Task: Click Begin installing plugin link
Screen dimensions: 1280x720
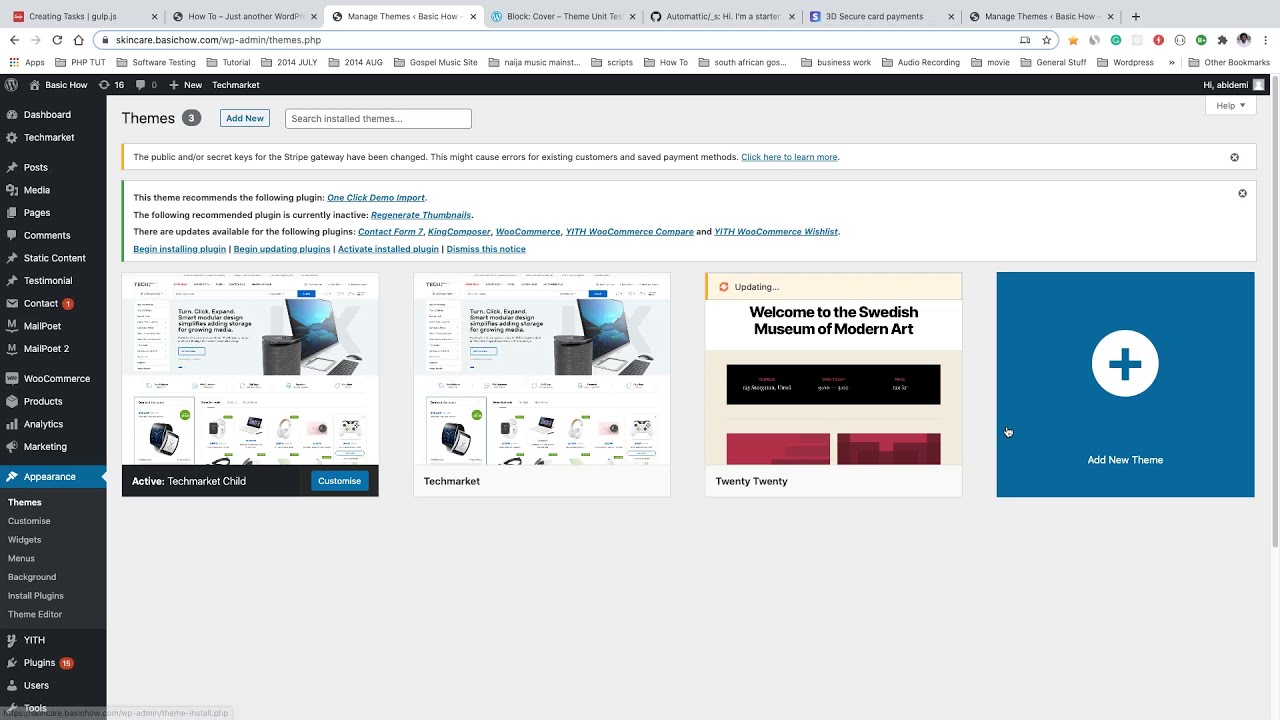Action: [x=179, y=249]
